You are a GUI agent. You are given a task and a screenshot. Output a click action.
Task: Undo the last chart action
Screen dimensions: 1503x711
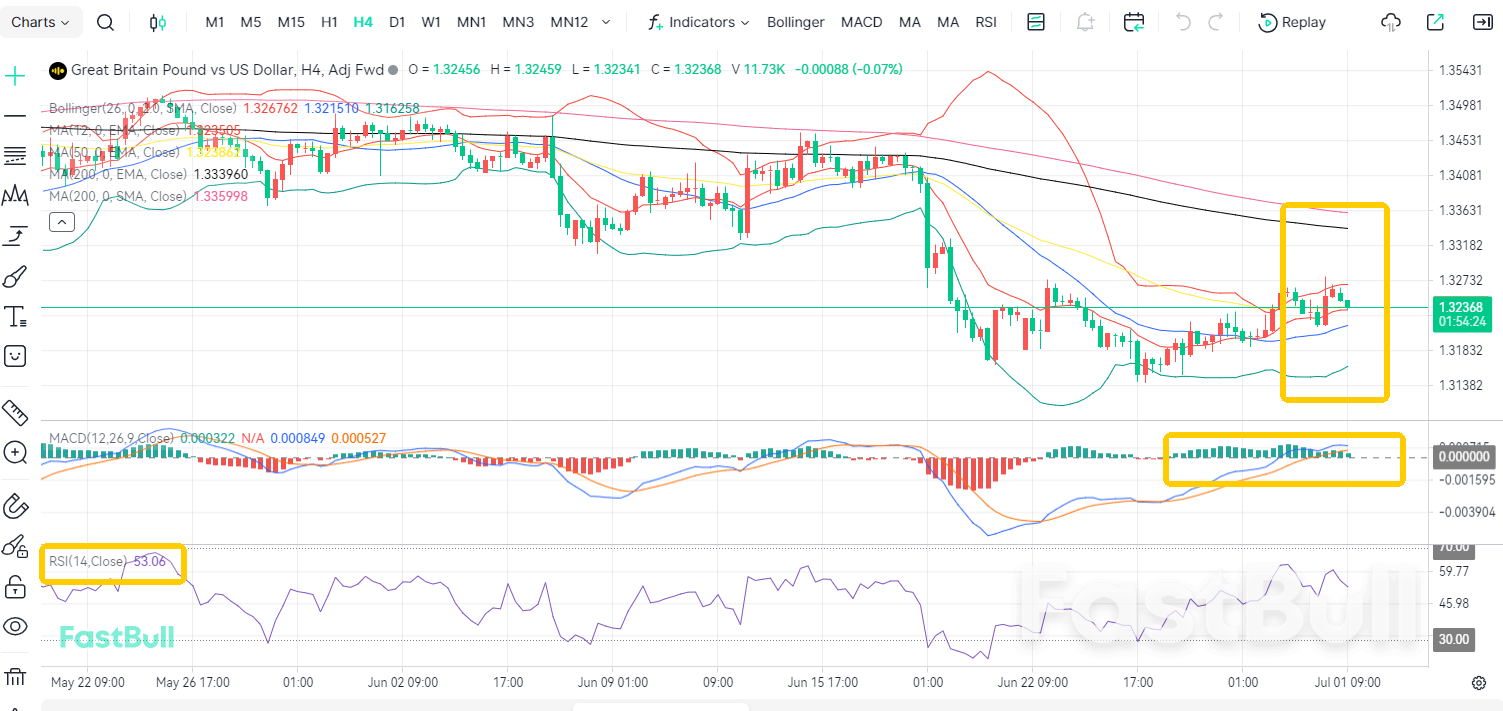click(1183, 22)
